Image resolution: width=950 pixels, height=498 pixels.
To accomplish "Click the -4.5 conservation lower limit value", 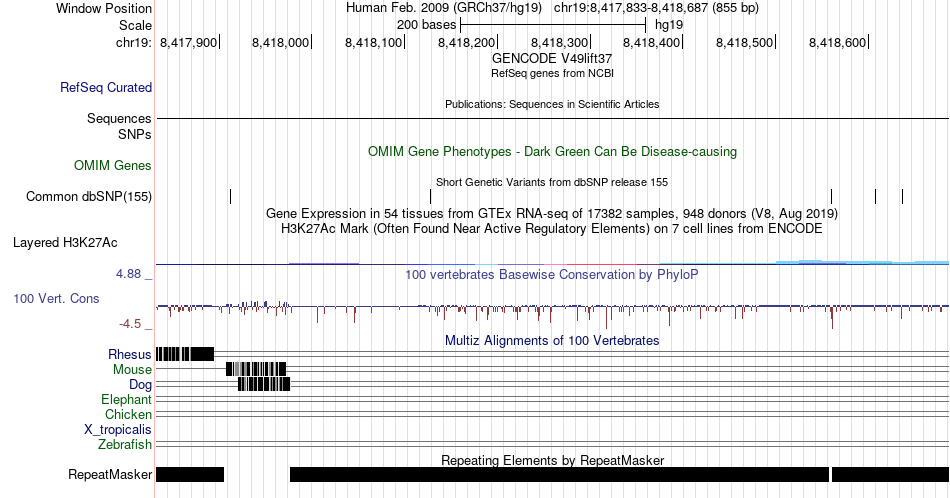I will click(130, 324).
